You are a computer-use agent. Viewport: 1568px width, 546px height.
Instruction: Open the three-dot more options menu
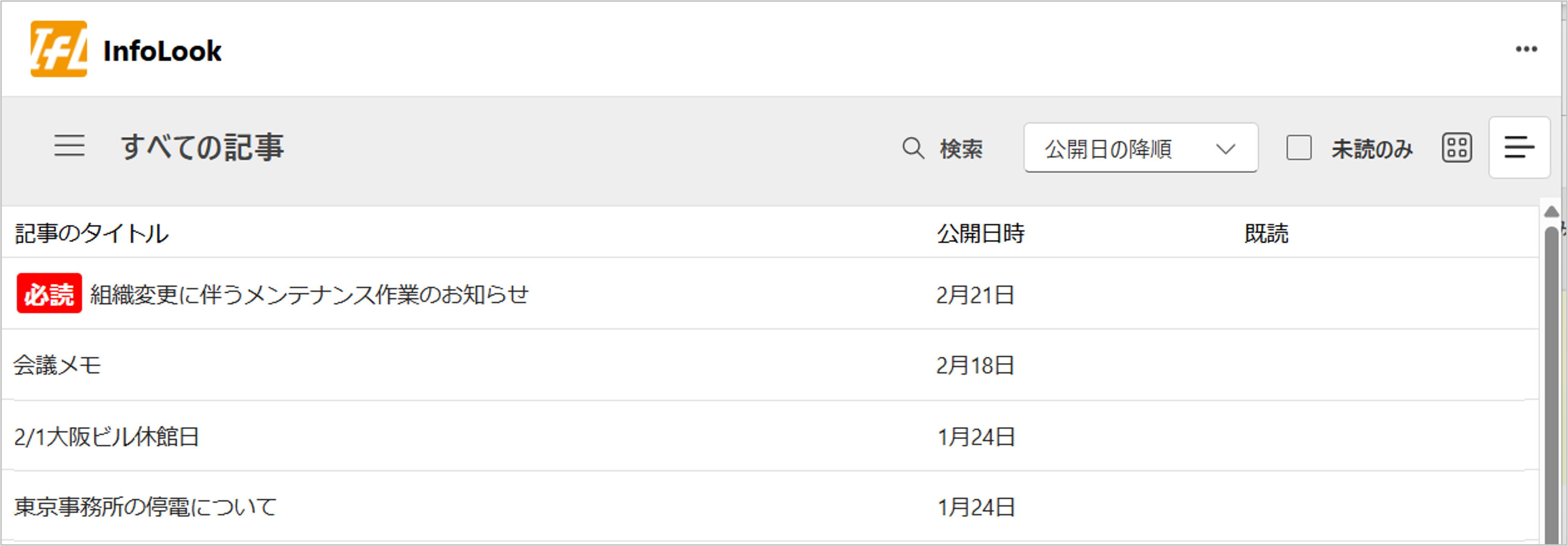pyautogui.click(x=1527, y=49)
